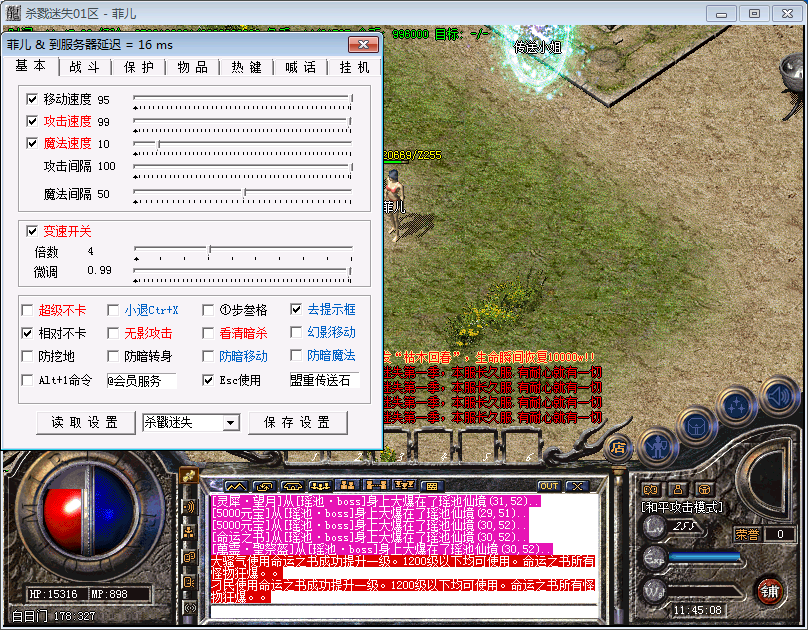The height and width of the screenshot is (630, 808).
Task: Click the 保存设置 button
Action: (297, 423)
